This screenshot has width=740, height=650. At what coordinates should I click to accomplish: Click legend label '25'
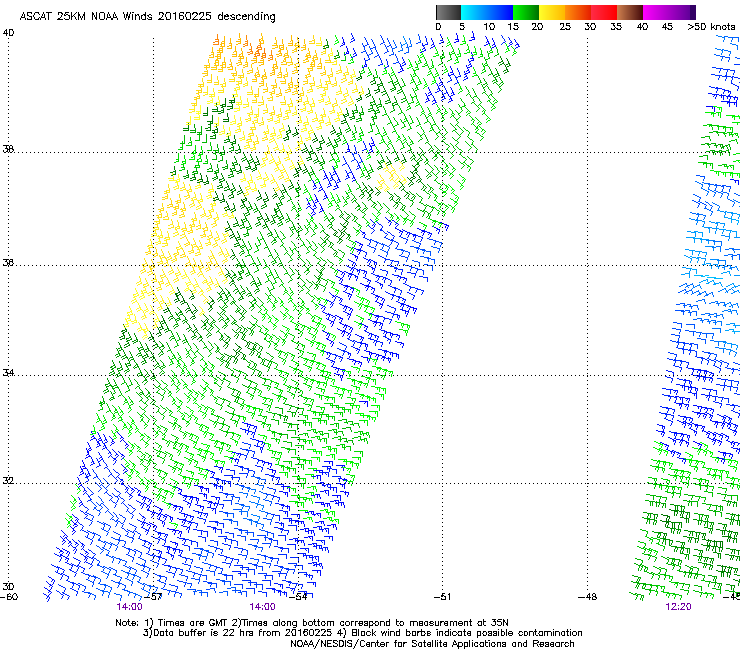pos(565,27)
